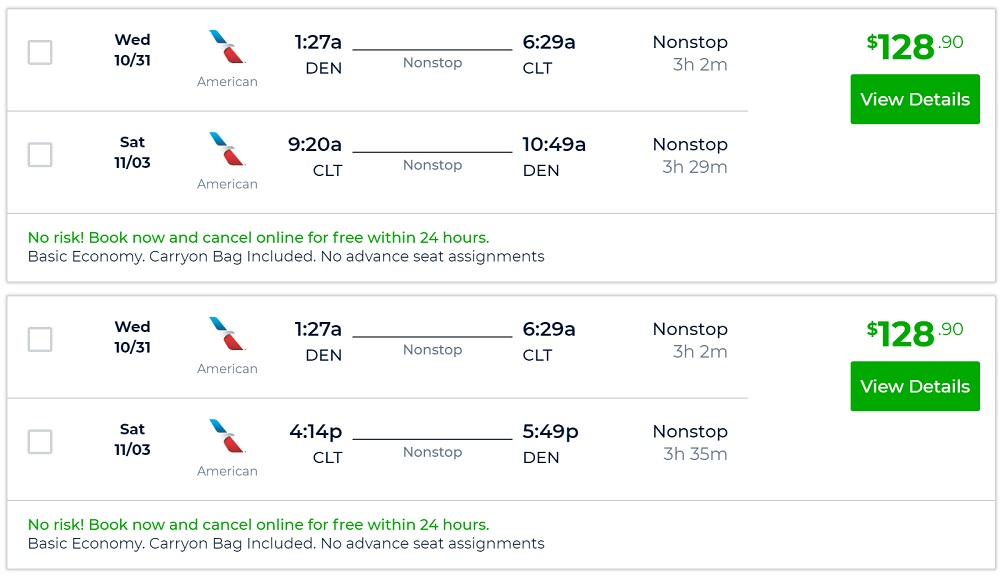Click the 3h 35m nonstop duration
This screenshot has width=1000, height=576.
694,454
